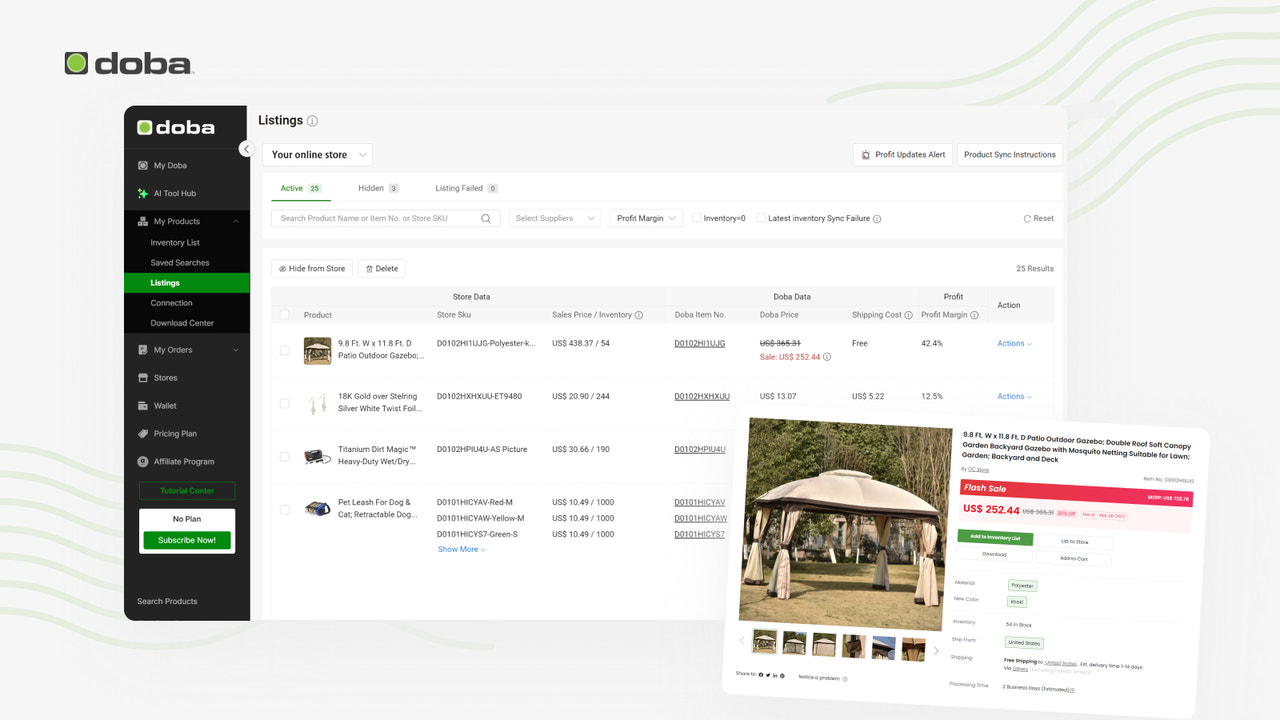Click the List to Store button
This screenshot has height=720, width=1280.
1075,542
